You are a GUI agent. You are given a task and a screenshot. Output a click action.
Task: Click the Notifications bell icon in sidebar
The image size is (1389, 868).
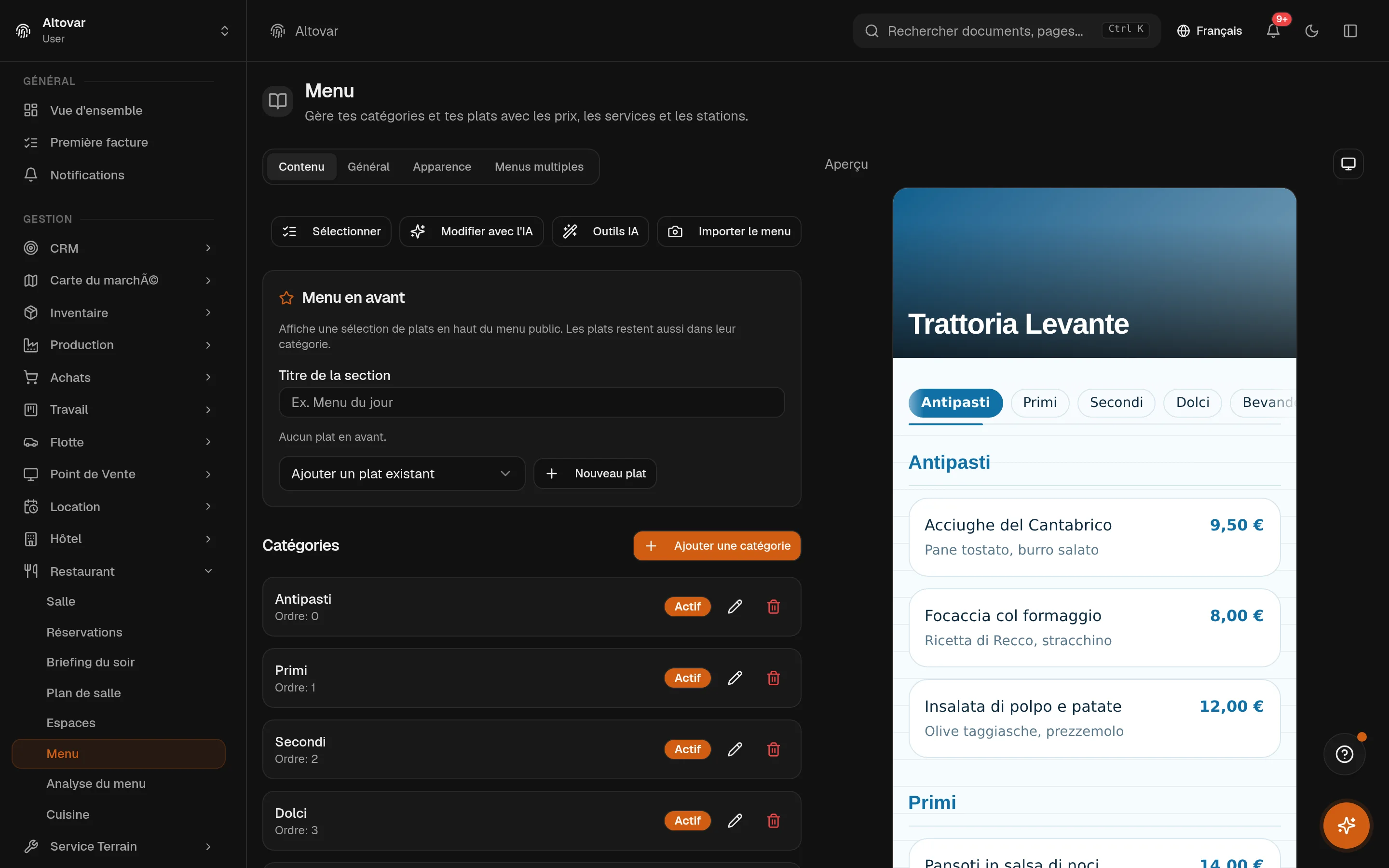tap(31, 175)
